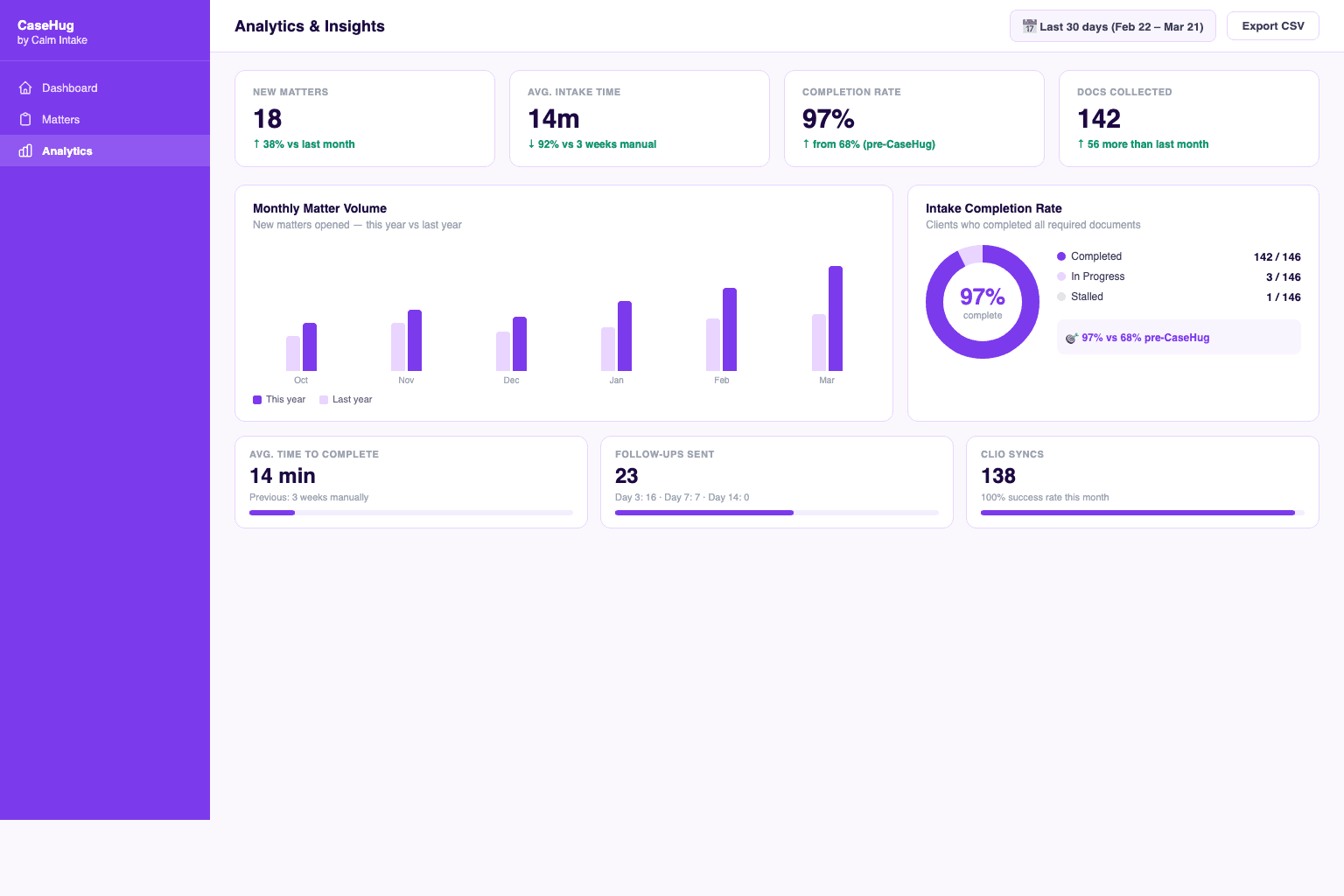Switch to the Matters section
The image size is (1344, 896).
tap(60, 119)
